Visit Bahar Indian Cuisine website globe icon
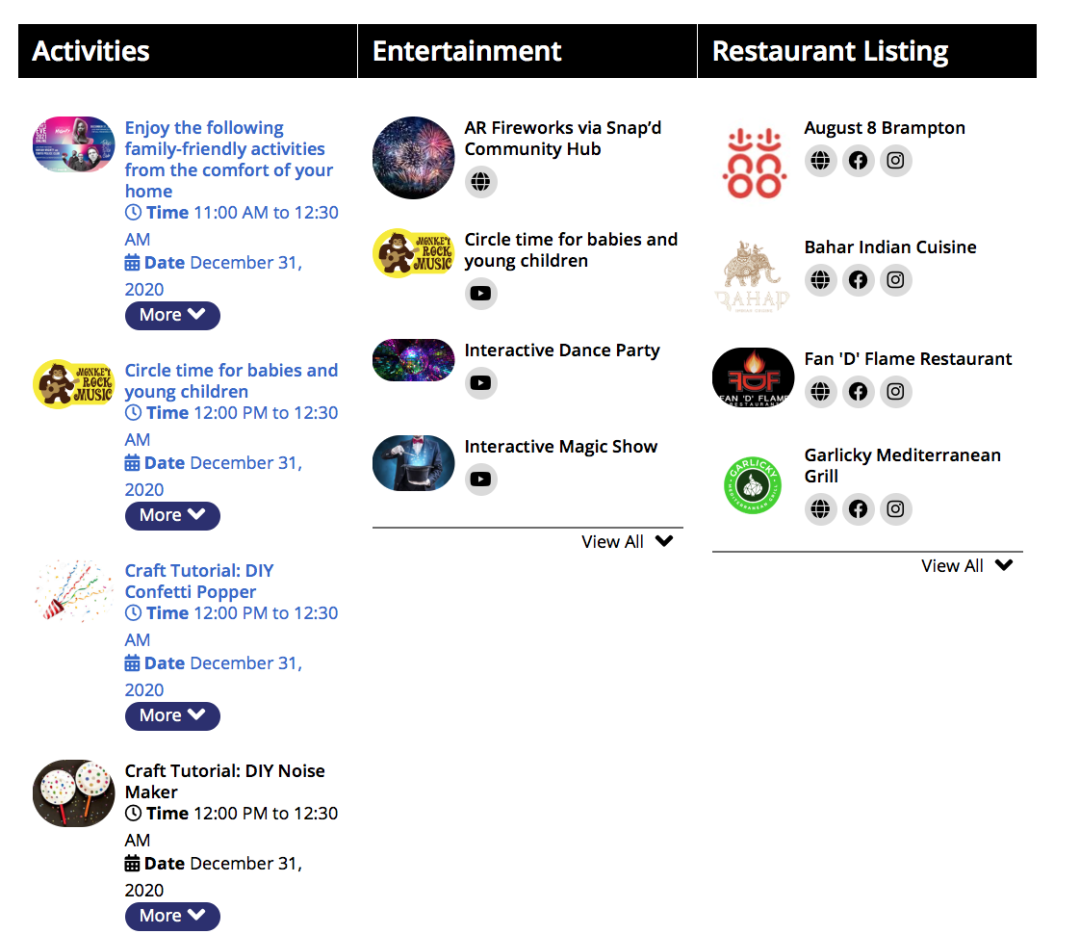The image size is (1080, 934). pyautogui.click(x=820, y=280)
